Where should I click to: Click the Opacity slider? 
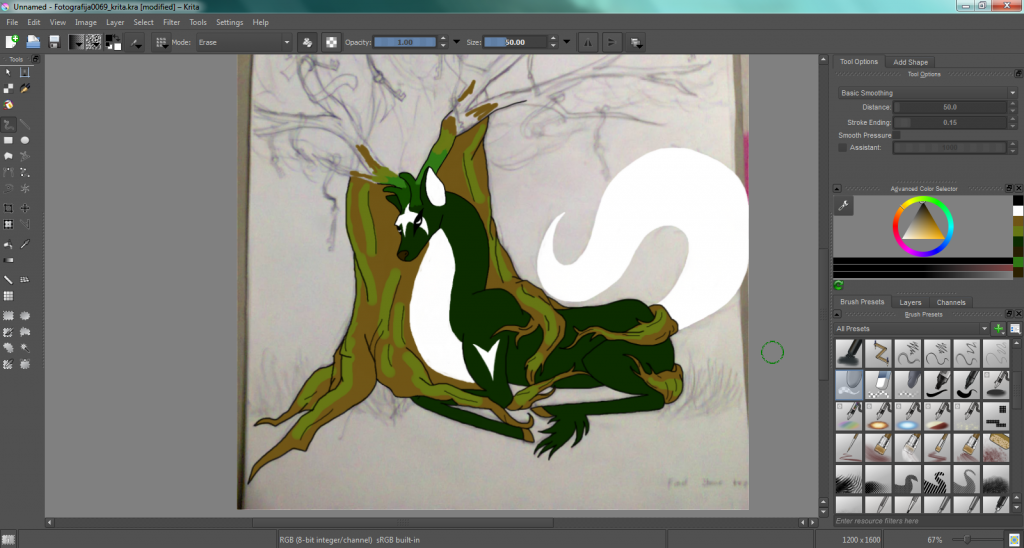[405, 42]
